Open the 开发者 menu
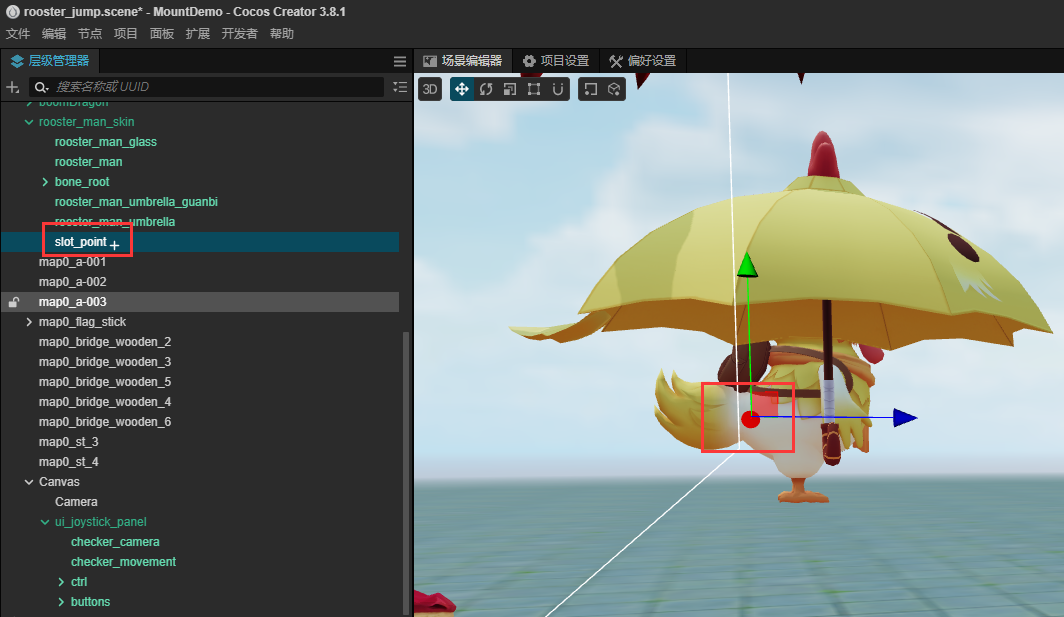The image size is (1064, 617). 240,34
